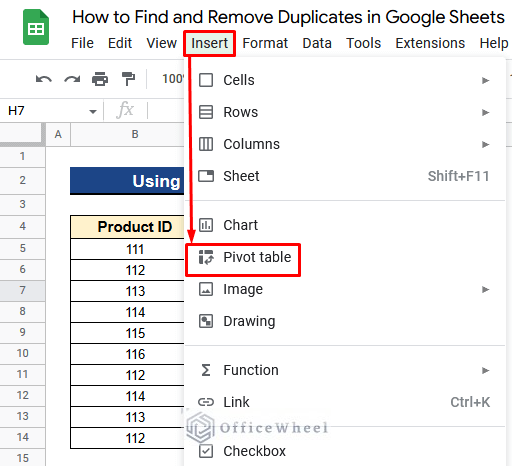Open the Data menu

click(x=317, y=43)
